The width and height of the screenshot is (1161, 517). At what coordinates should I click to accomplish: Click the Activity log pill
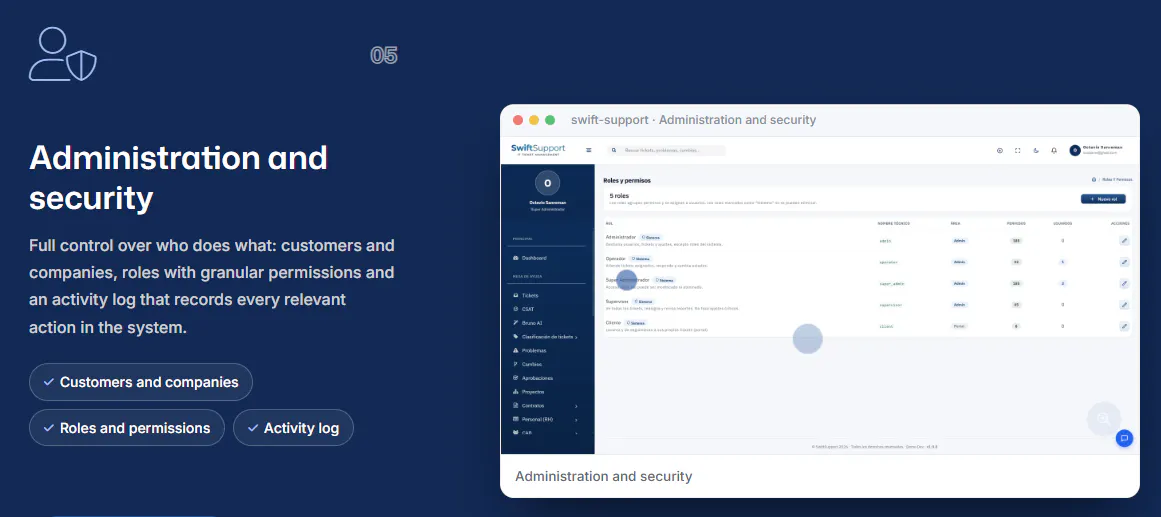tap(293, 428)
